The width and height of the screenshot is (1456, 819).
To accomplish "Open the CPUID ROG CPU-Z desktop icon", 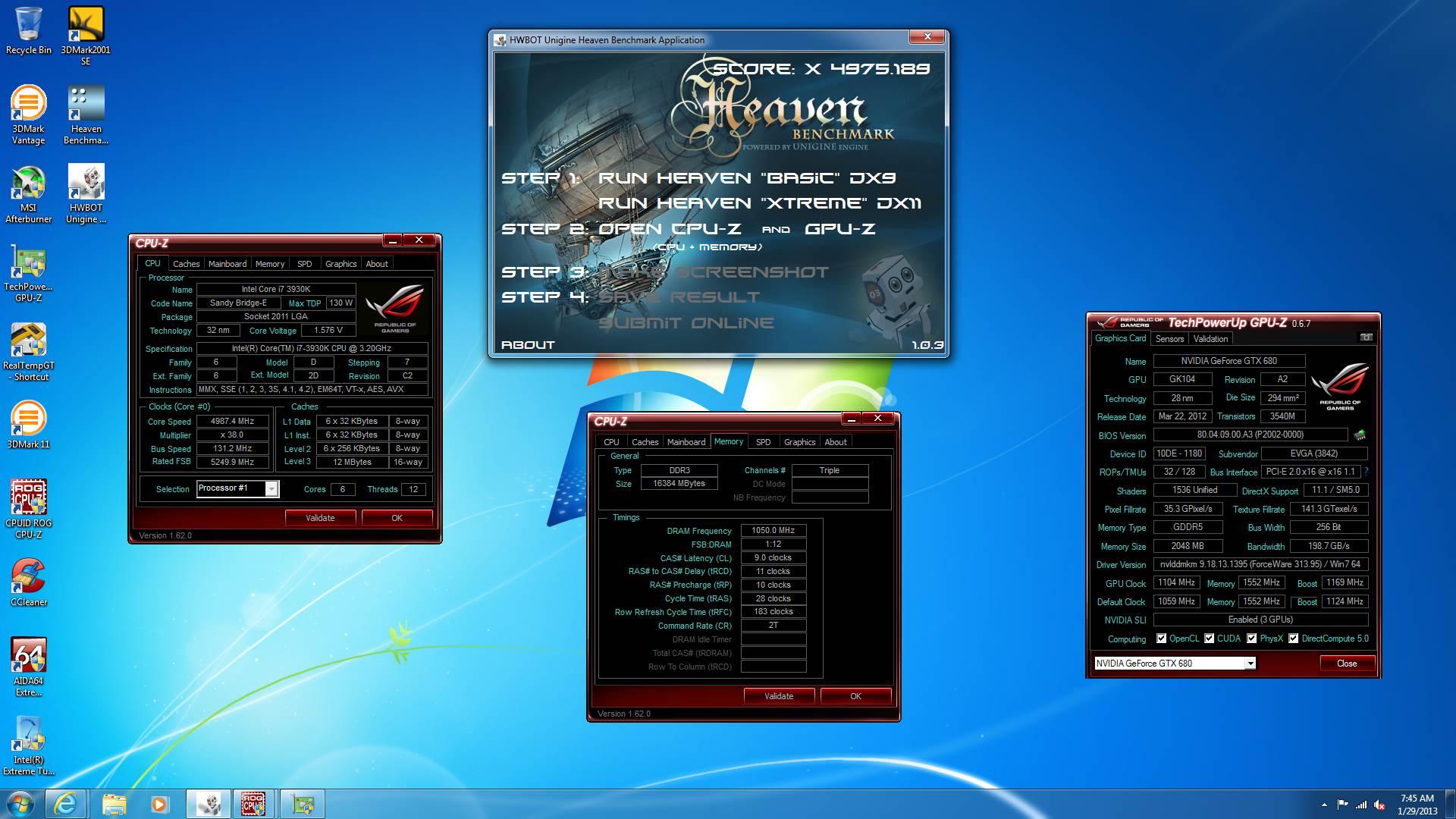I will click(x=29, y=510).
